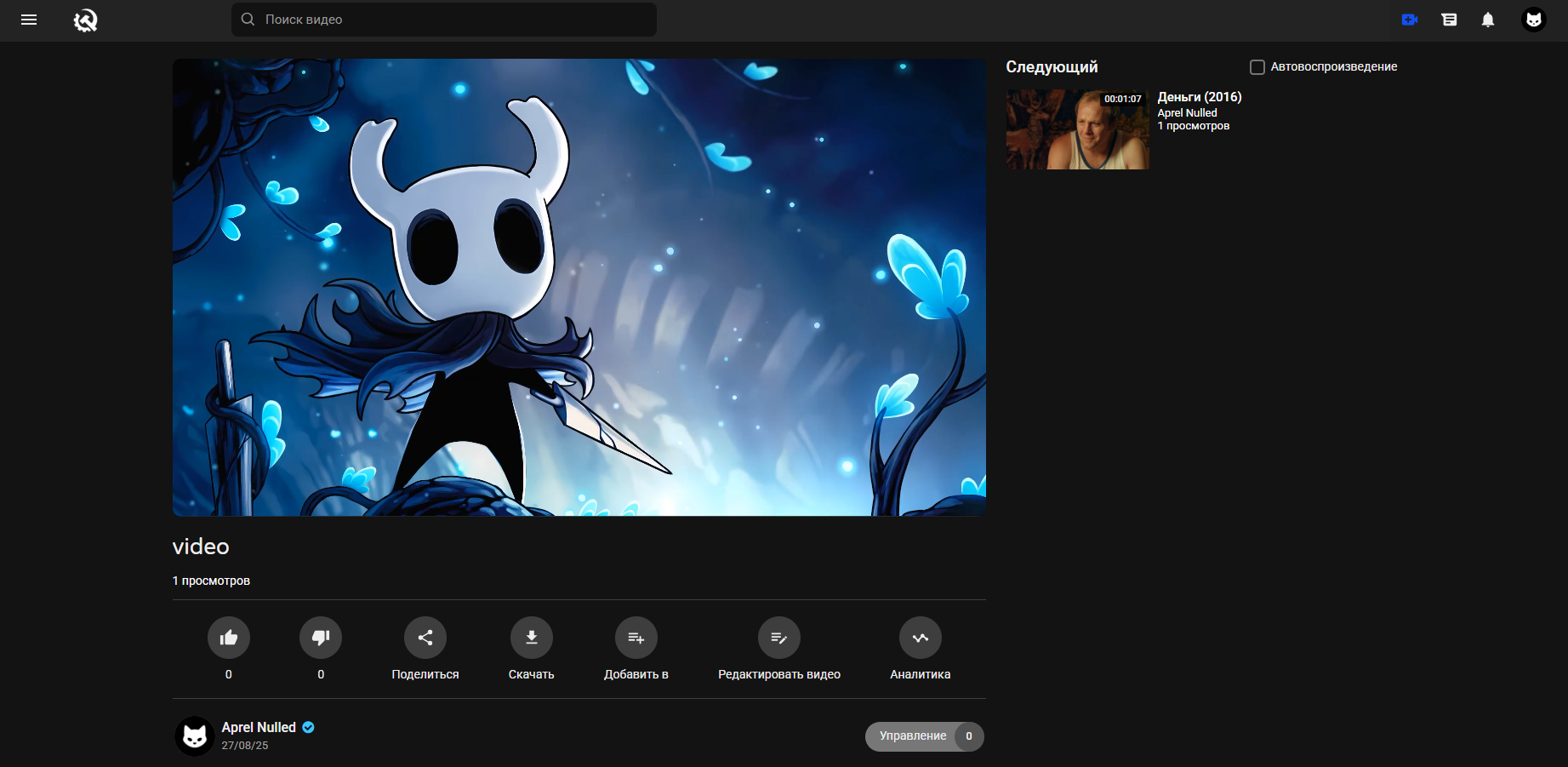Open video analytics icon
1568x767 pixels.
click(x=921, y=638)
